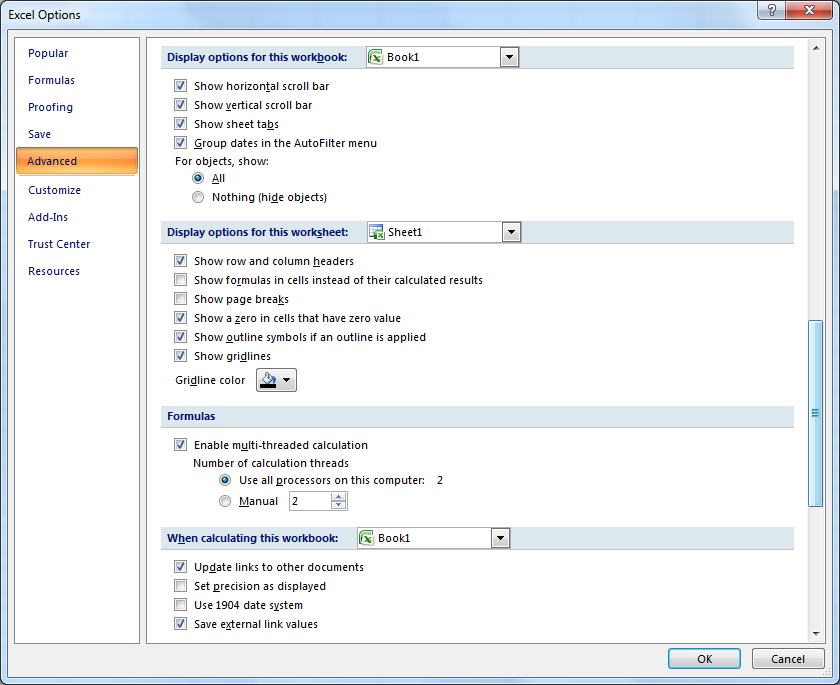The width and height of the screenshot is (840, 685).
Task: Open the workbook display options dropdown
Action: click(510, 57)
